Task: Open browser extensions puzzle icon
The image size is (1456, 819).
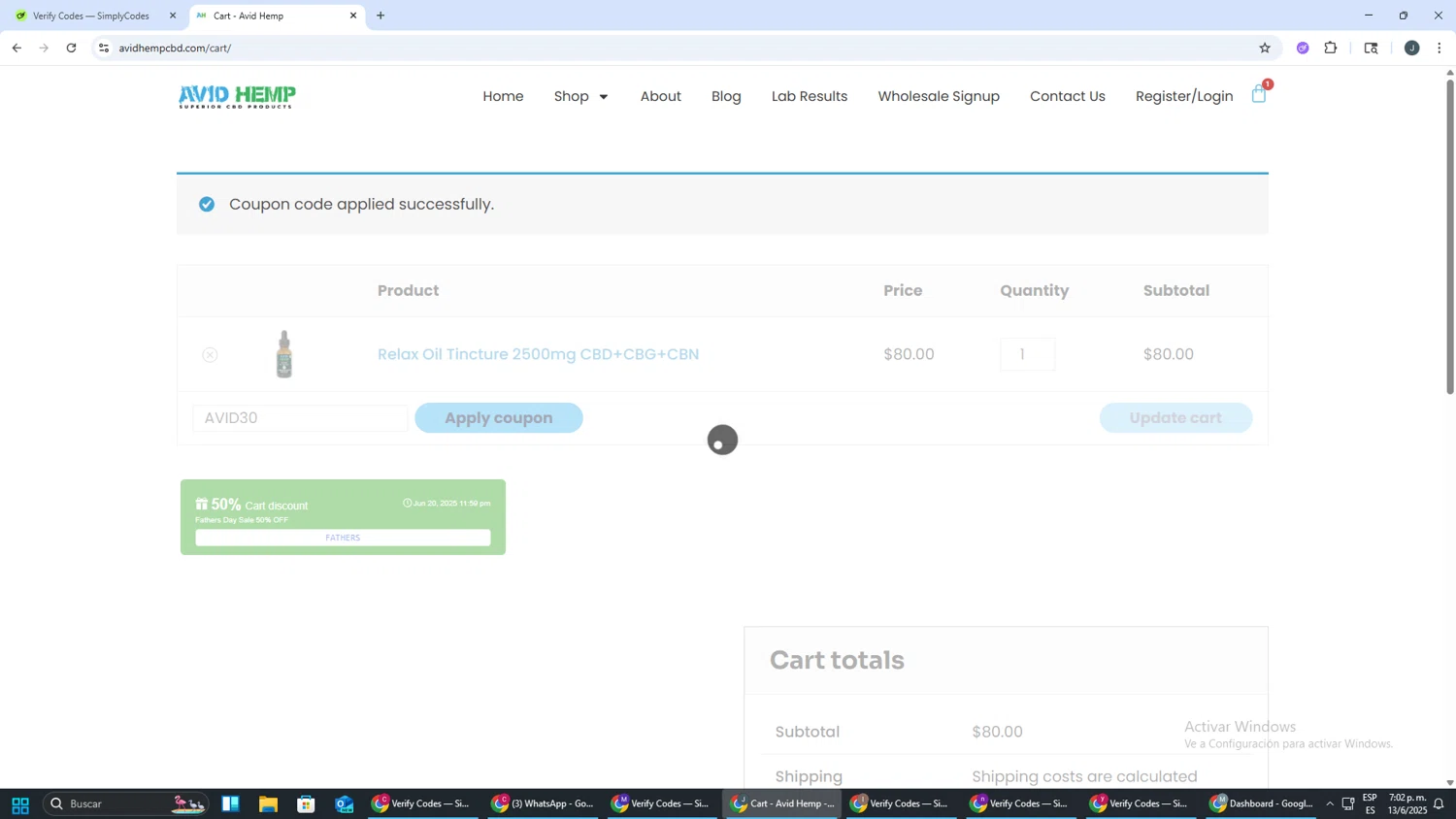Action: tap(1331, 48)
